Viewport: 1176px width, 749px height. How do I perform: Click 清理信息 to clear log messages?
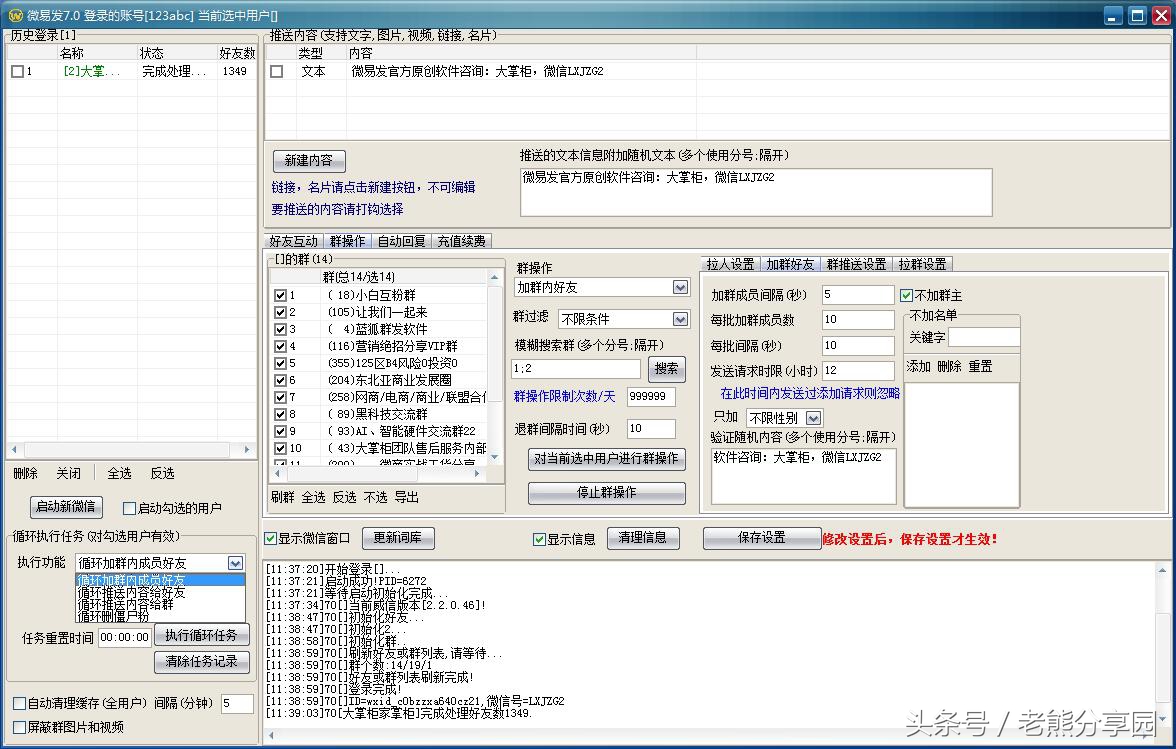(x=643, y=538)
